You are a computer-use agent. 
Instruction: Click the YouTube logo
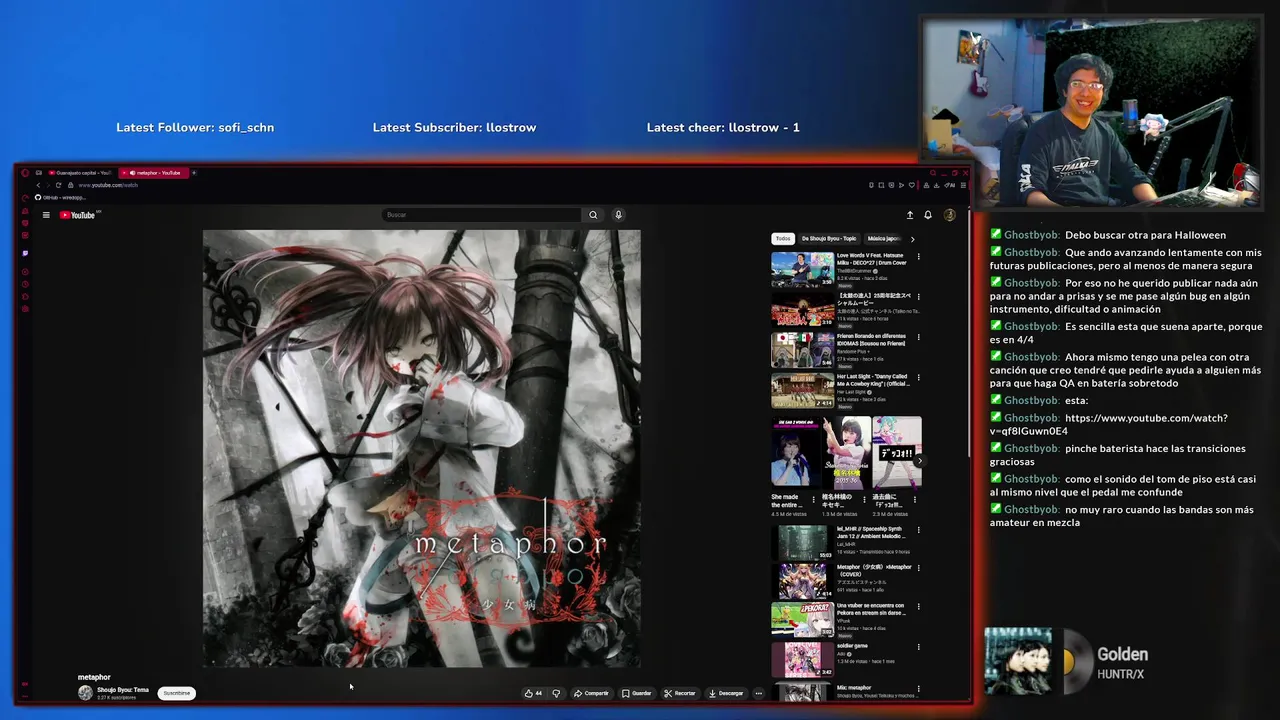[79, 215]
